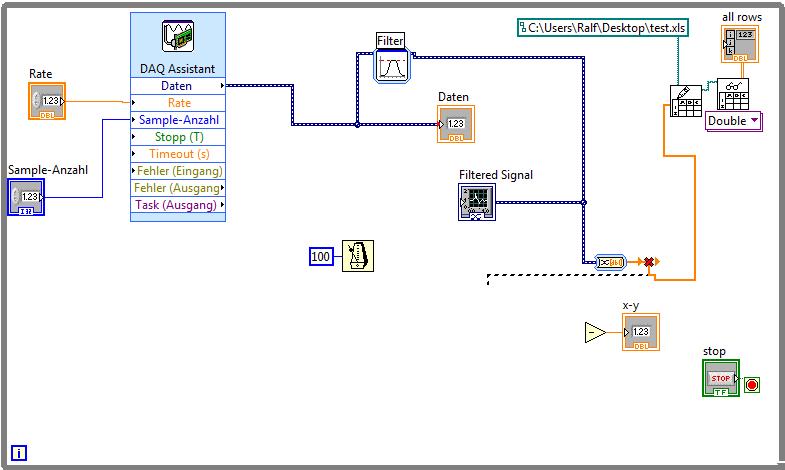Click the all rows label text
Viewport: 785px width, 470px height.
(x=742, y=17)
